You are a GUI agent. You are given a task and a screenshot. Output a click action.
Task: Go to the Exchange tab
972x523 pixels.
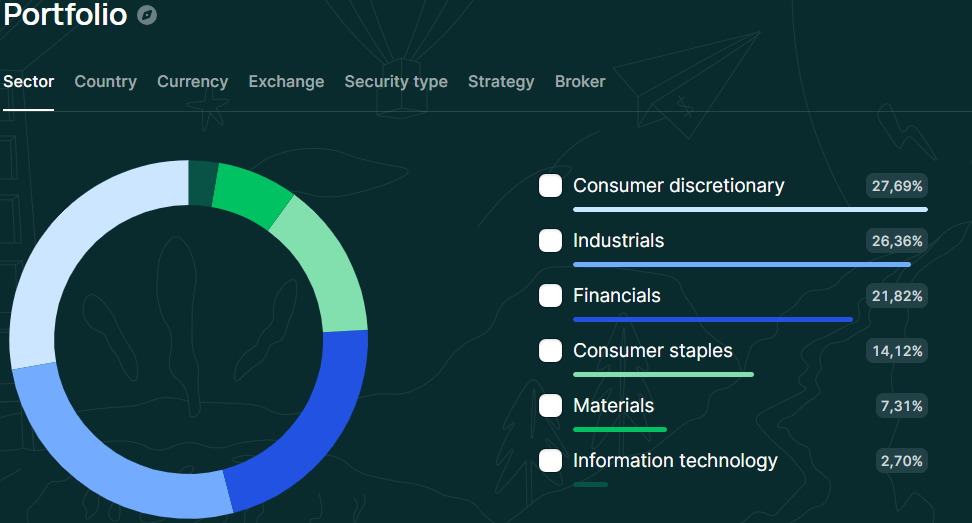coord(286,82)
